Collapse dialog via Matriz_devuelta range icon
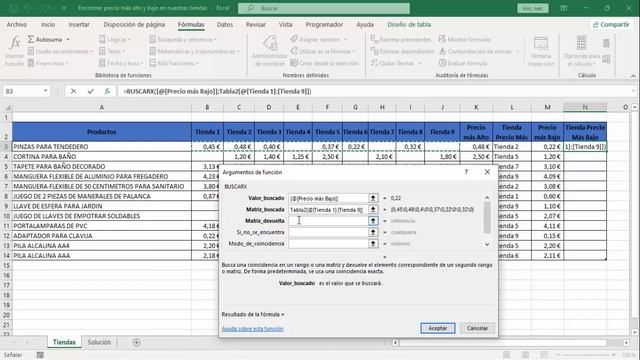640x360 pixels. 373,221
